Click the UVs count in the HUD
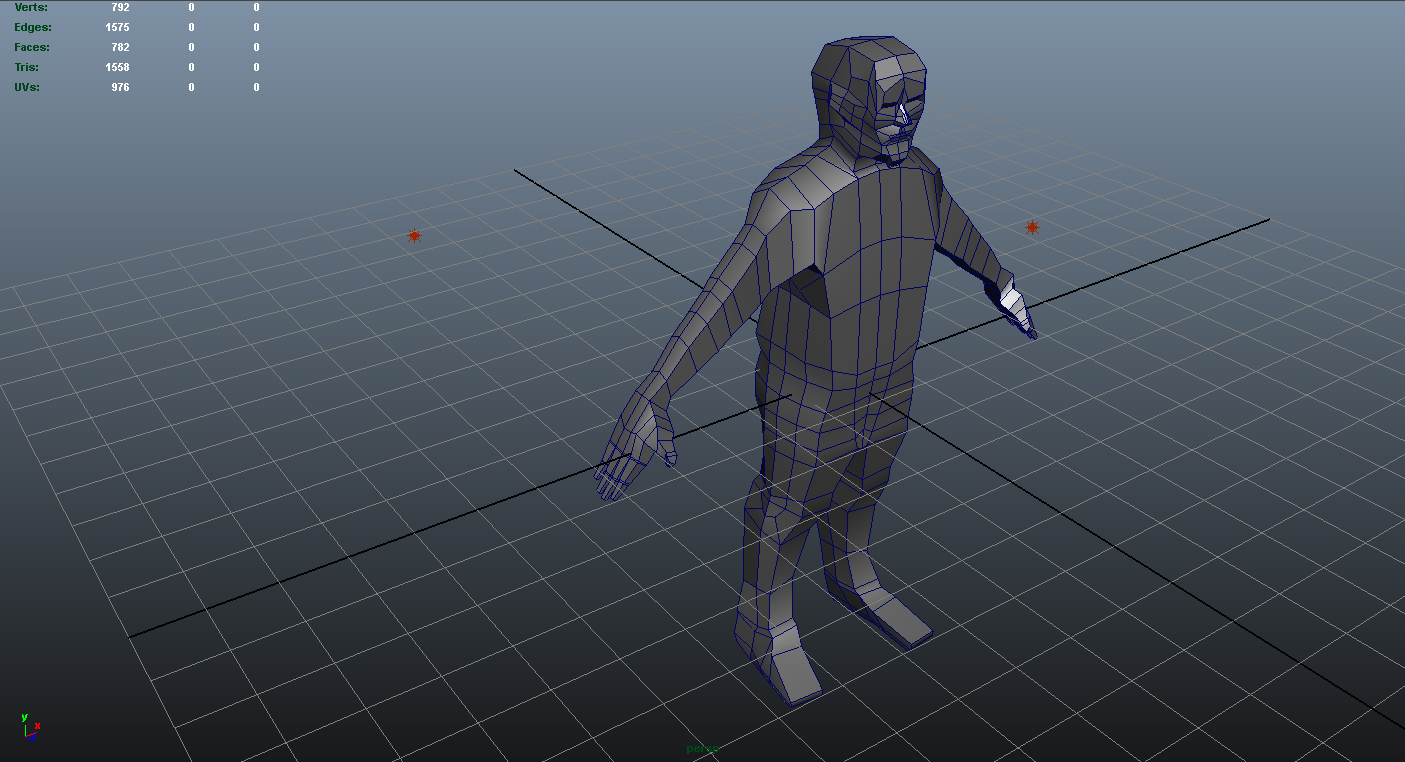The height and width of the screenshot is (762, 1405). (118, 87)
